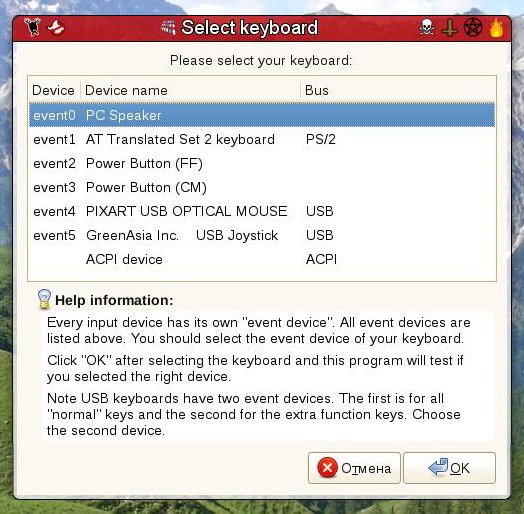This screenshot has width=524, height=514.
Task: Sort by the Bus column header
Action: pyautogui.click(x=398, y=90)
